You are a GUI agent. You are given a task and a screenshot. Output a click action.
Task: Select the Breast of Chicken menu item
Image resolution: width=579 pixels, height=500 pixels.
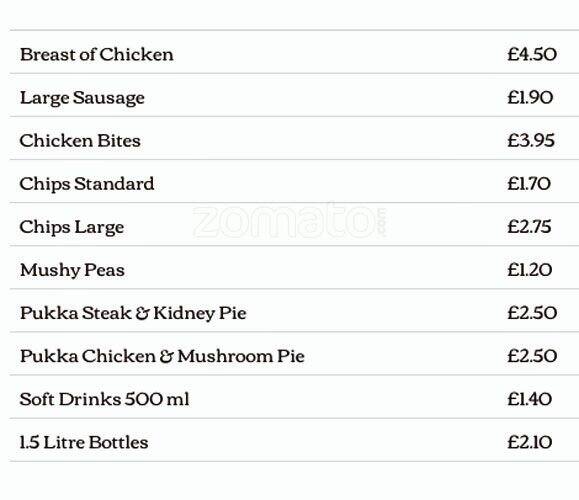pos(97,55)
